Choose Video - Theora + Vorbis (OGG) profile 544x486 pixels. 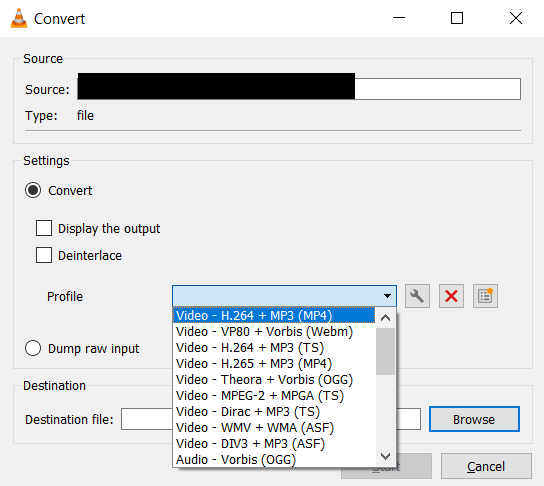click(274, 380)
